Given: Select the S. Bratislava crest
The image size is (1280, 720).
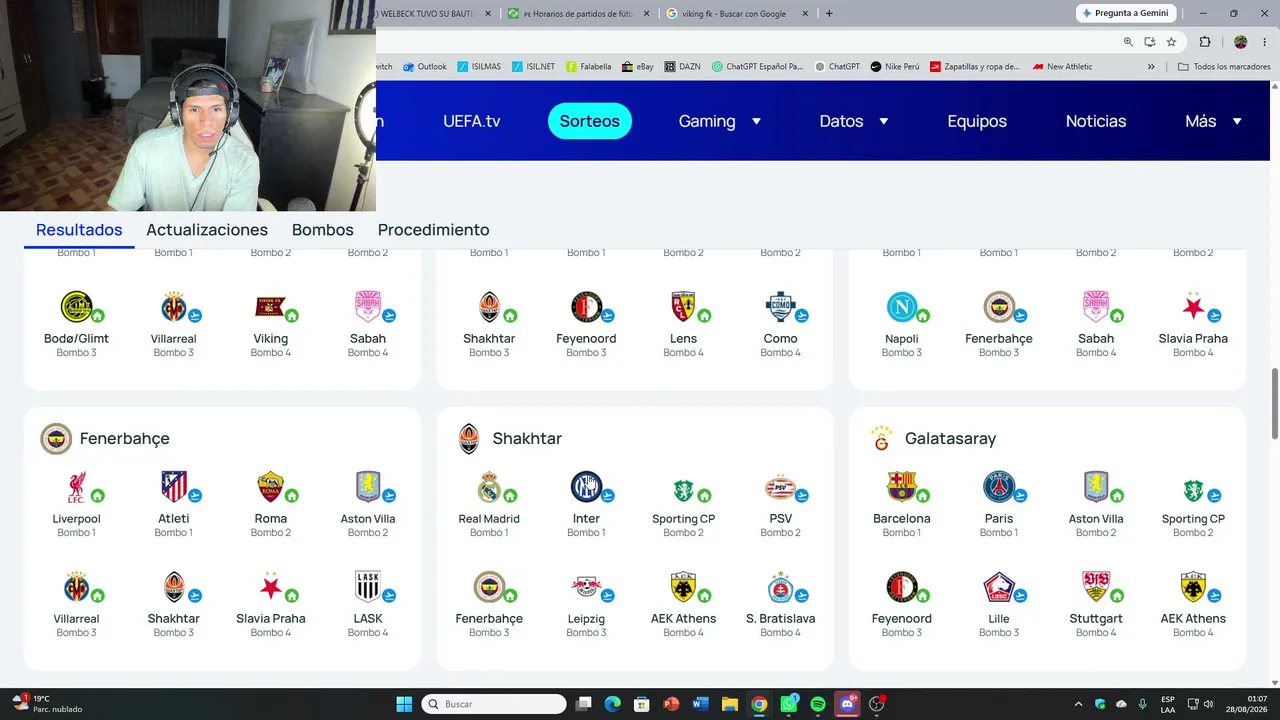Looking at the screenshot, I should tap(780, 587).
